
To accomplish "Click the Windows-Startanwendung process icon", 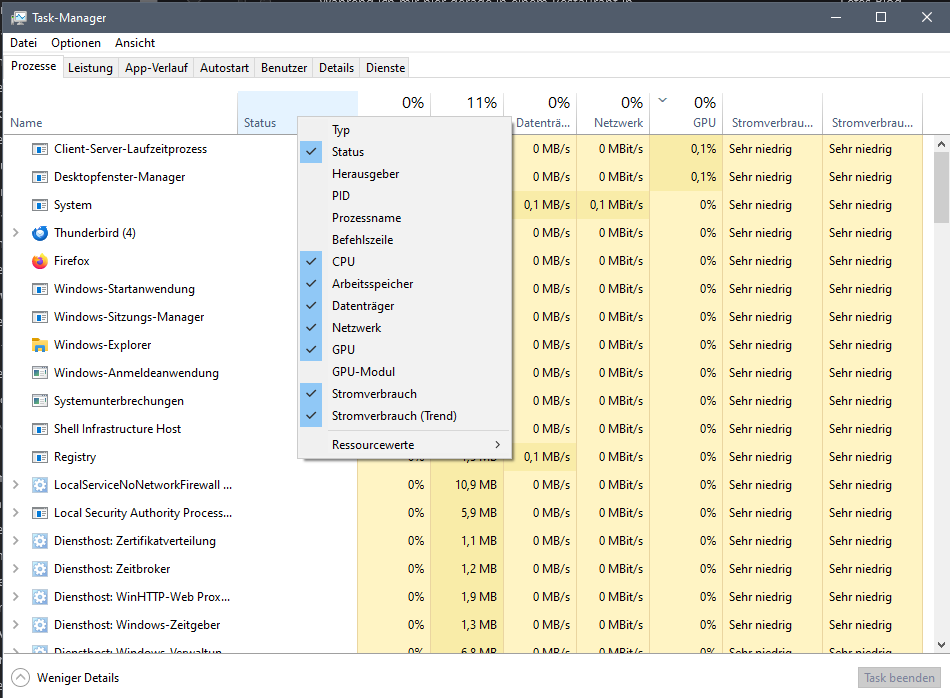I will [x=39, y=289].
